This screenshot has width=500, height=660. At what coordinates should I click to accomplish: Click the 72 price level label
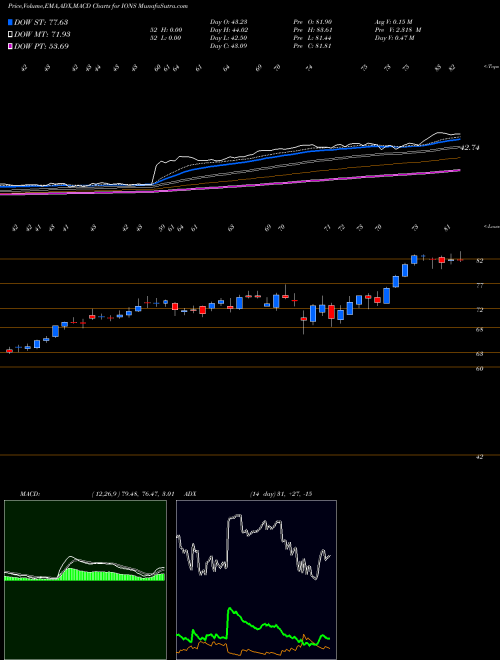coord(479,310)
